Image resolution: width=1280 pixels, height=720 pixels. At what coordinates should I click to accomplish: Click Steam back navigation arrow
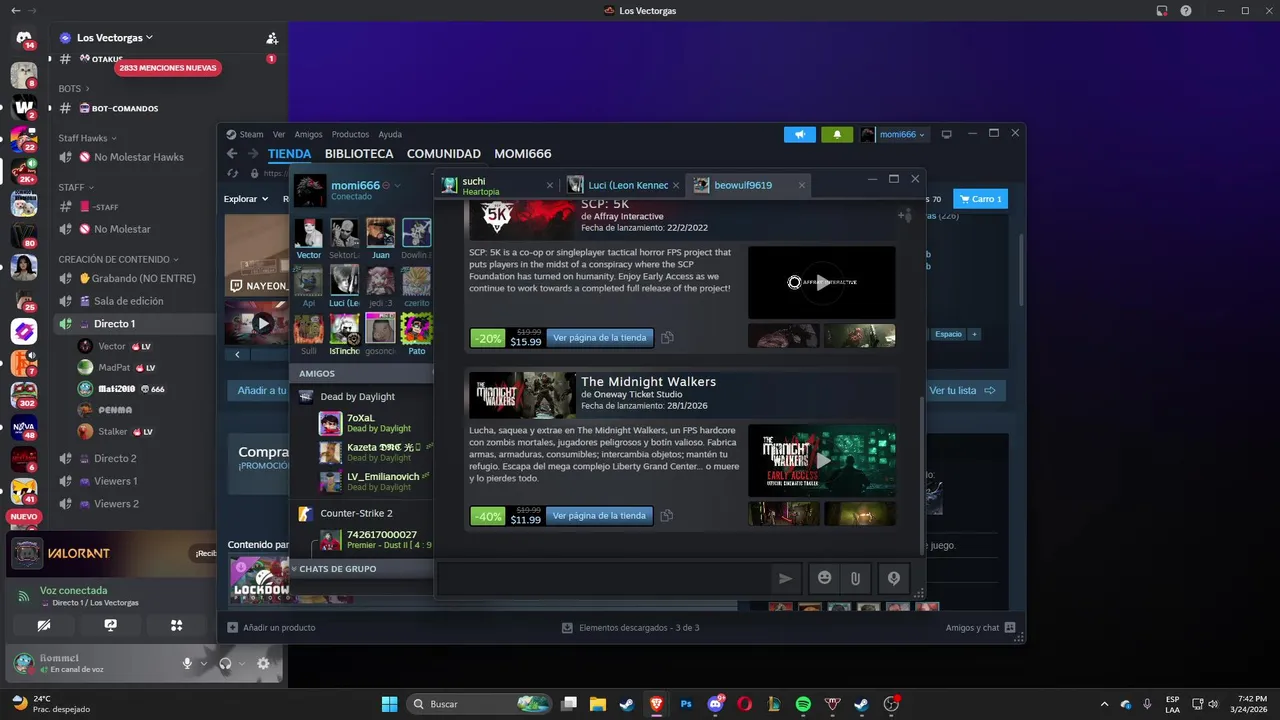(x=232, y=154)
